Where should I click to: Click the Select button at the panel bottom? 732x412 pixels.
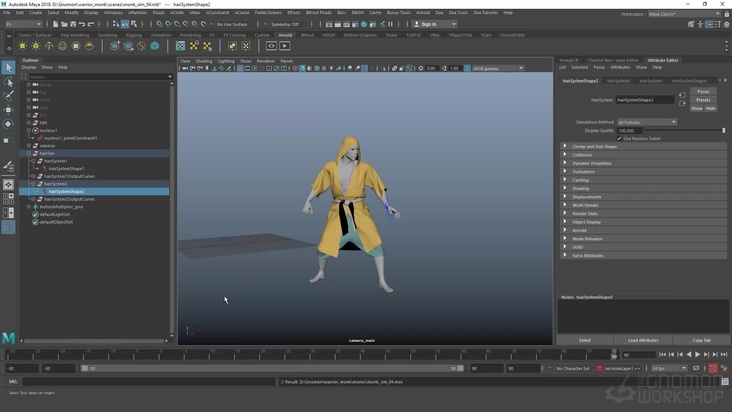point(585,340)
